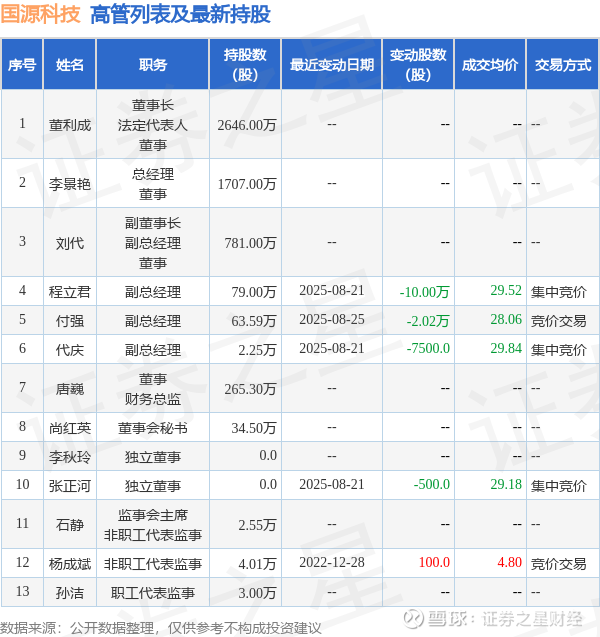Click the name 石静
This screenshot has height=637, width=600.
pyautogui.click(x=70, y=525)
